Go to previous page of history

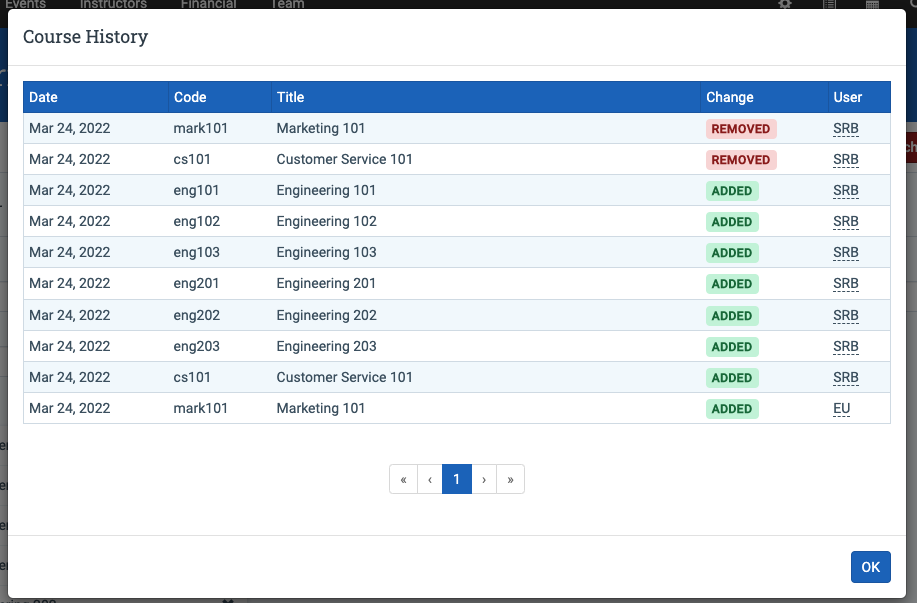coord(430,479)
